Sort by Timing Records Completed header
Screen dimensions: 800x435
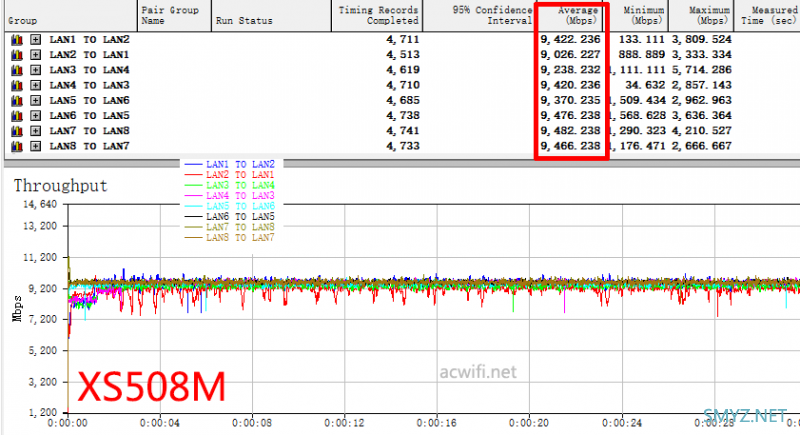(x=377, y=16)
